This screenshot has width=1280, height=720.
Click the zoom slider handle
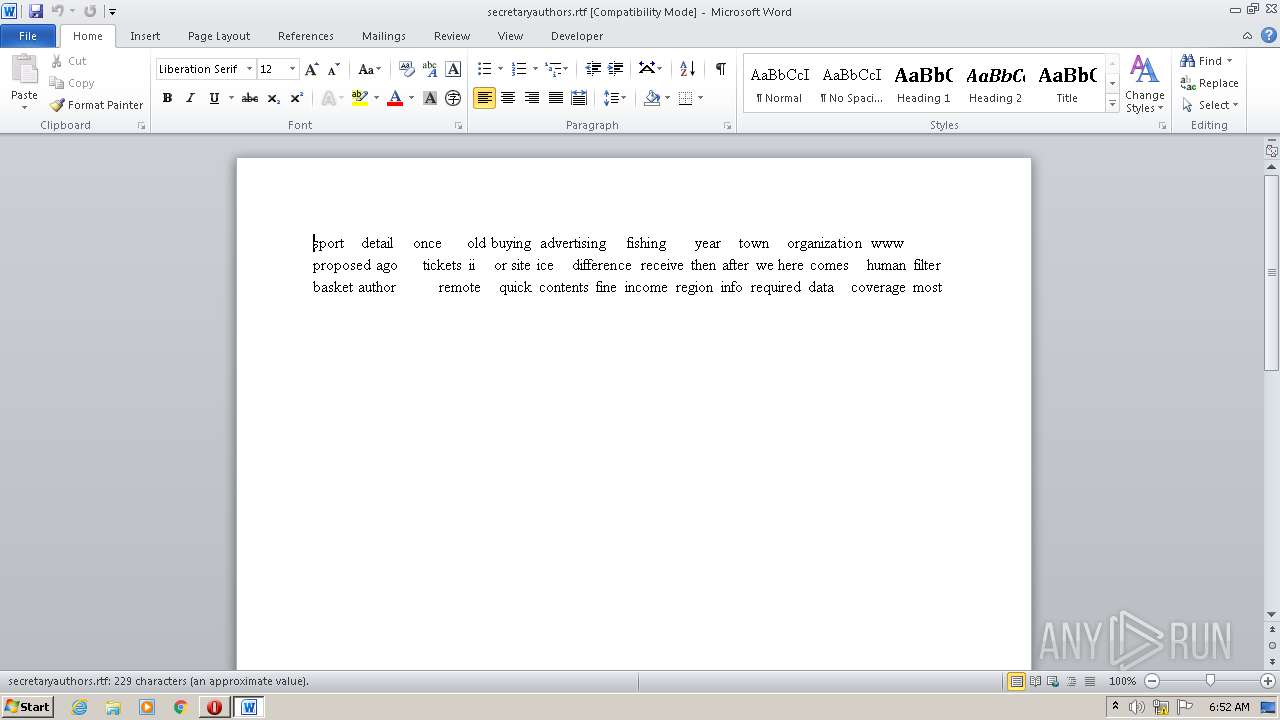click(1210, 681)
